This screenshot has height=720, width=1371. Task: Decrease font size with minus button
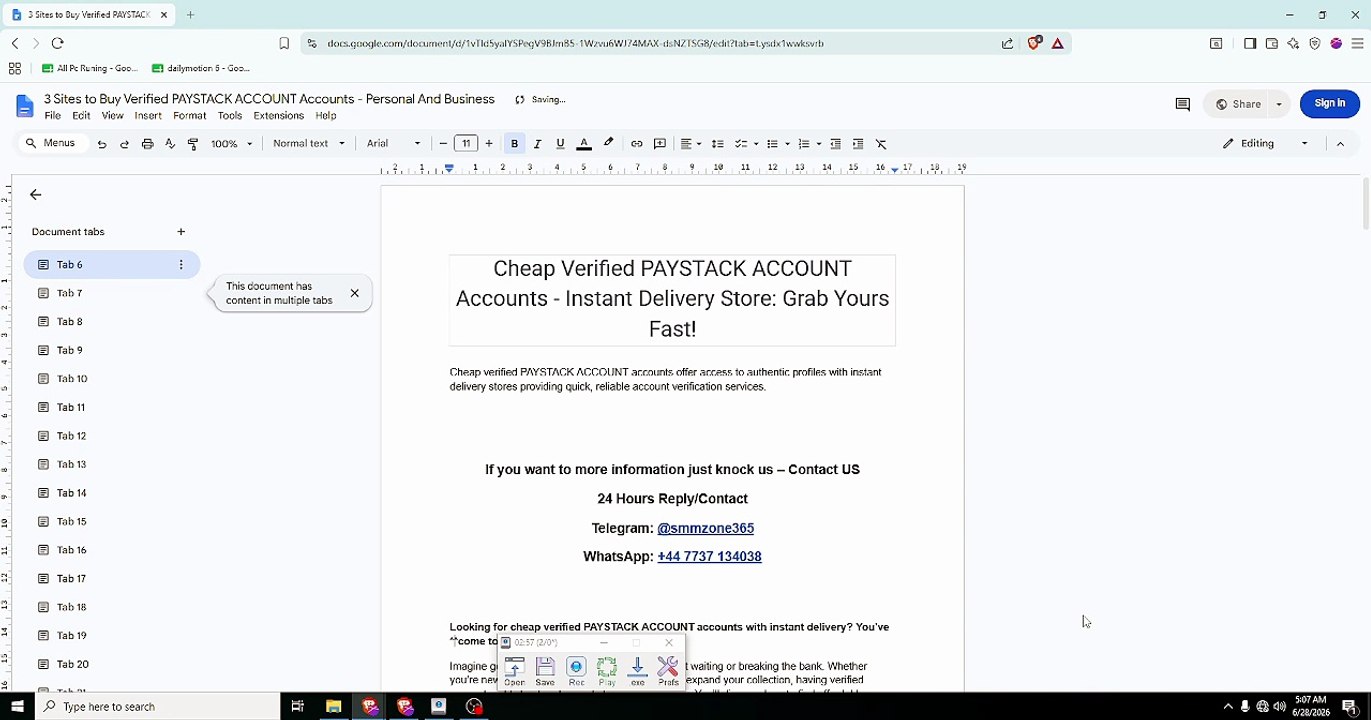pos(443,144)
